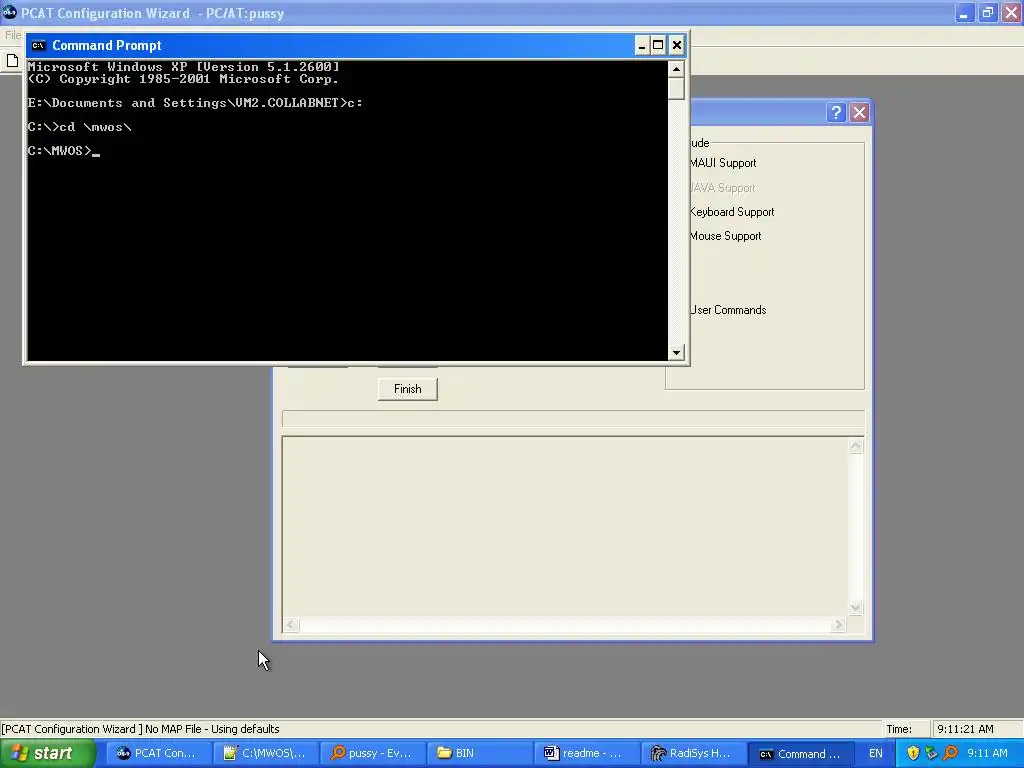This screenshot has width=1024, height=768.
Task: Click the wizard progress bar field
Action: tap(573, 419)
